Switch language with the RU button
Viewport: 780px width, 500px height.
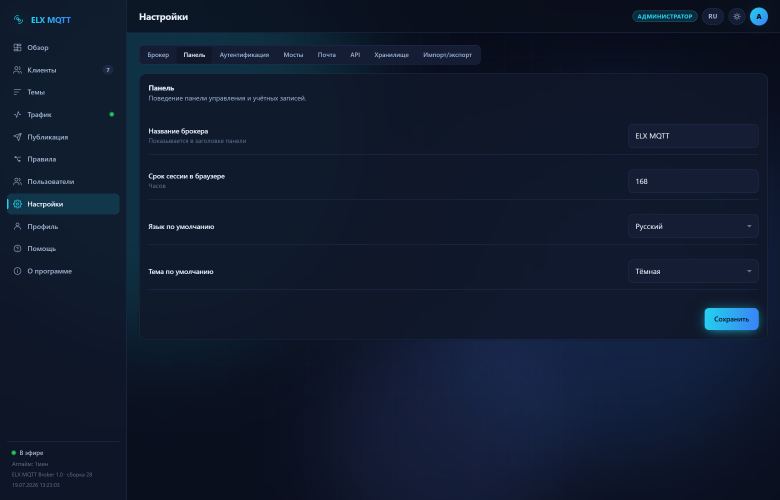pyautogui.click(x=713, y=16)
